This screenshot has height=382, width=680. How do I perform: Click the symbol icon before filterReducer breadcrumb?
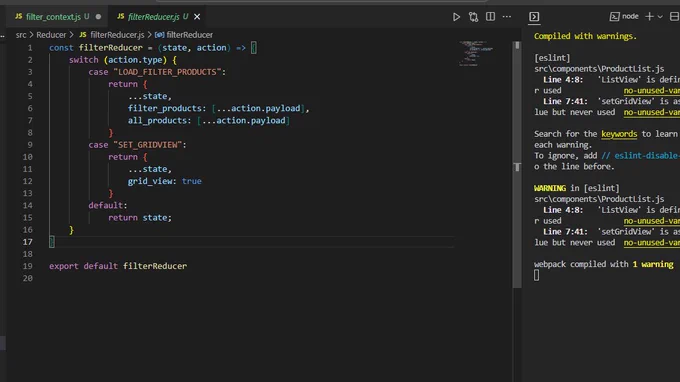pyautogui.click(x=159, y=35)
